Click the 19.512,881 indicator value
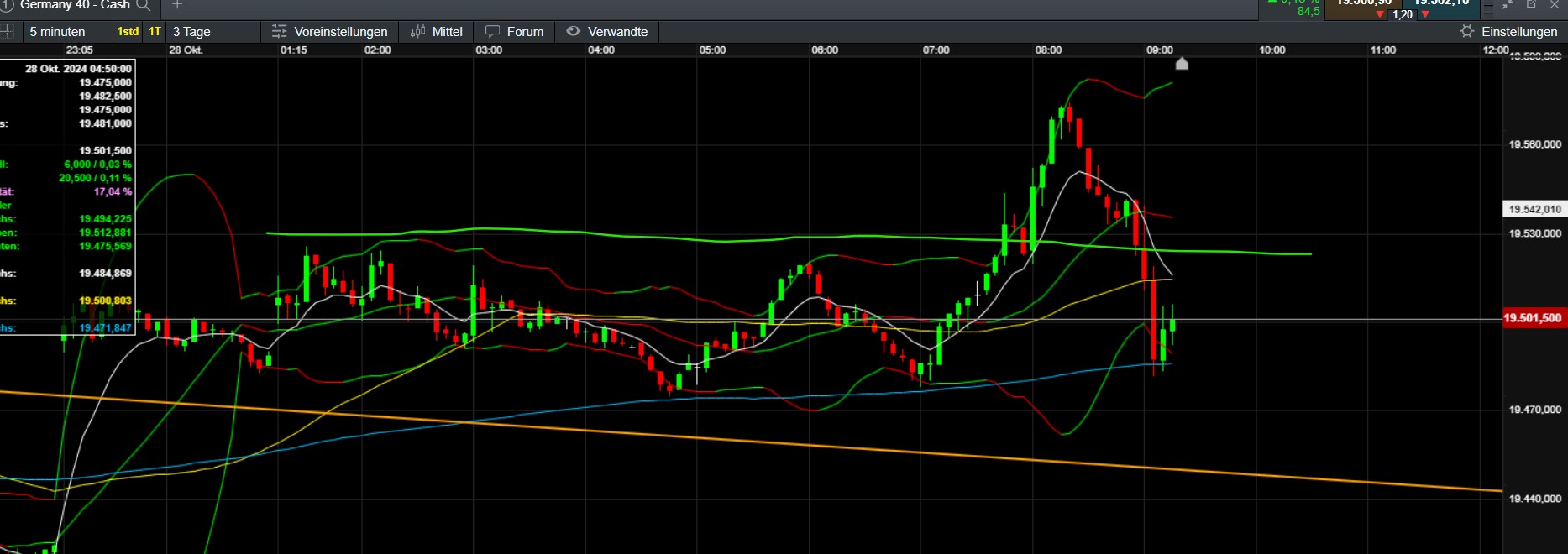The height and width of the screenshot is (554, 1568). point(105,233)
